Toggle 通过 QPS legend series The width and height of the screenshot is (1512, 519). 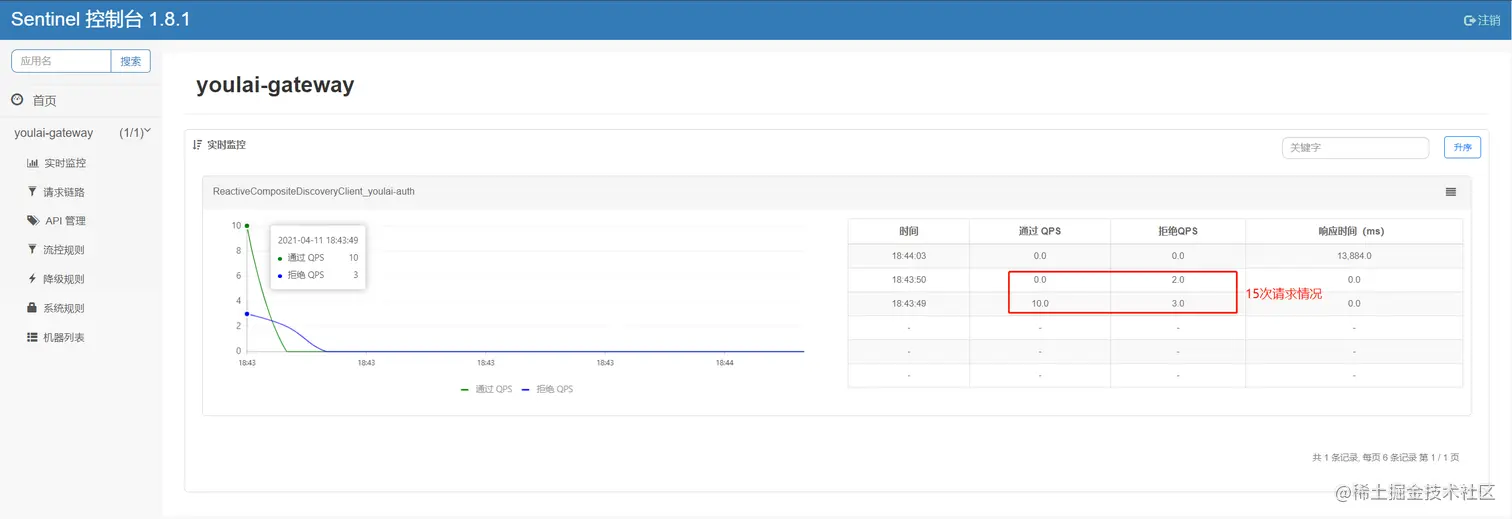pos(486,389)
